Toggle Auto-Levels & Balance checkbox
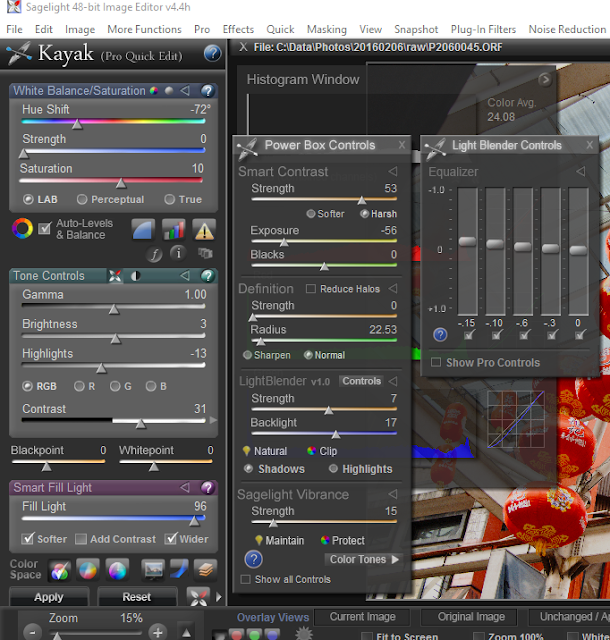 (x=45, y=228)
